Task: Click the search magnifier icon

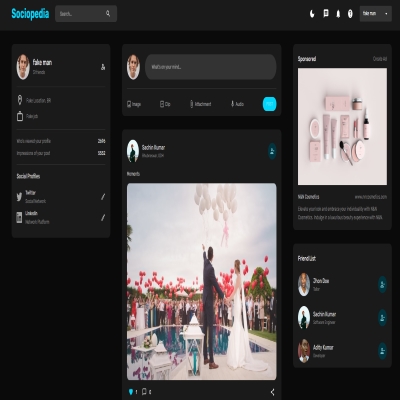Action: (108, 13)
